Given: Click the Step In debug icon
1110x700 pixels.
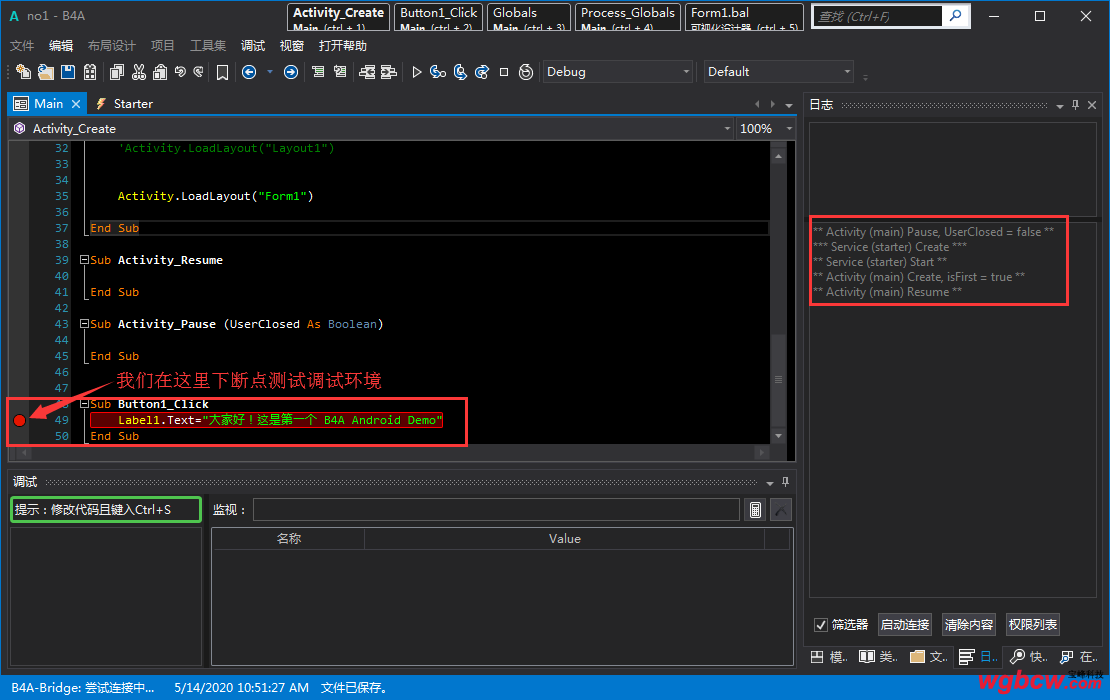Looking at the screenshot, I should [x=438, y=71].
